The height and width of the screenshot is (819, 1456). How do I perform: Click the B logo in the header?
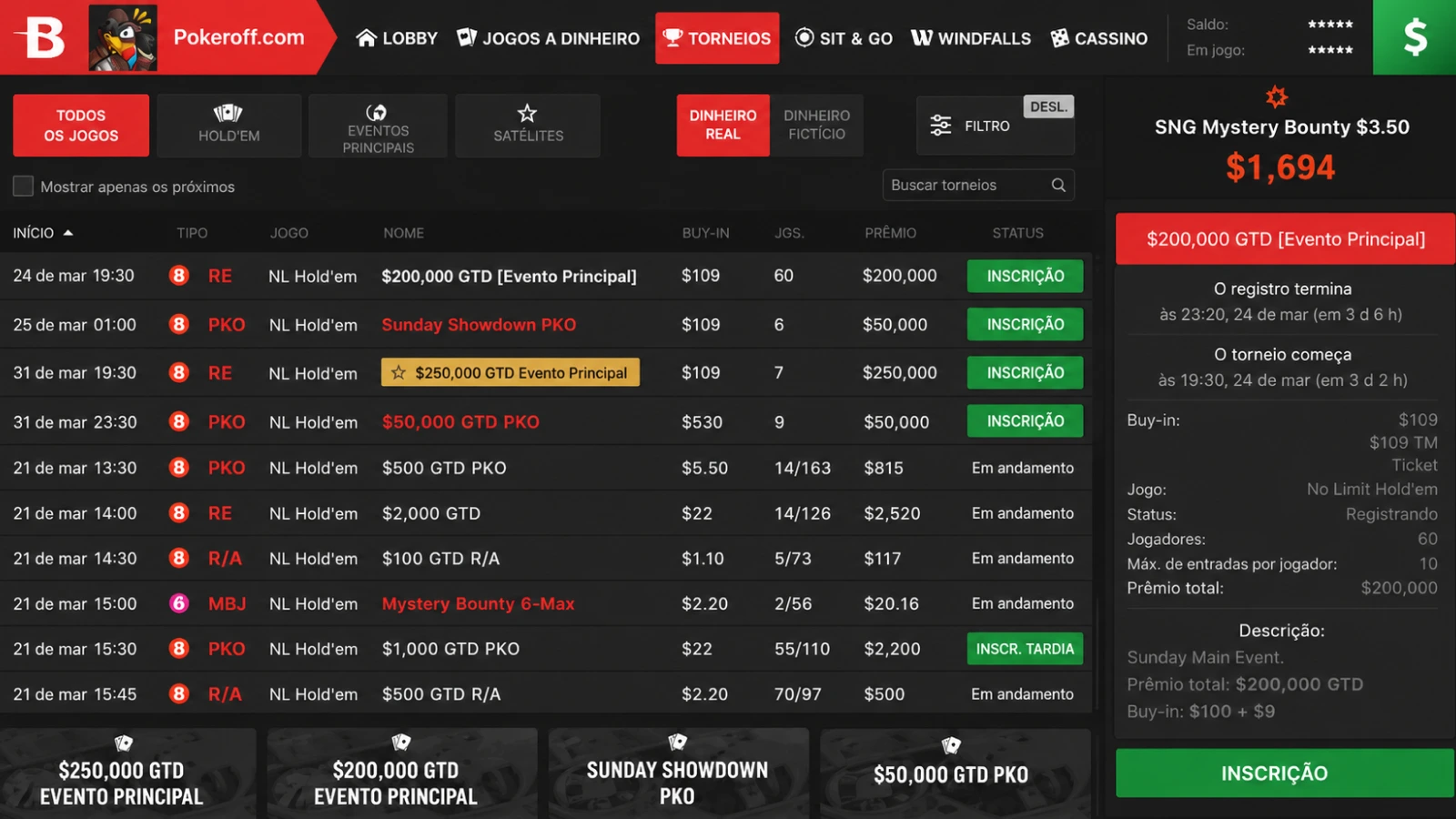(x=45, y=37)
